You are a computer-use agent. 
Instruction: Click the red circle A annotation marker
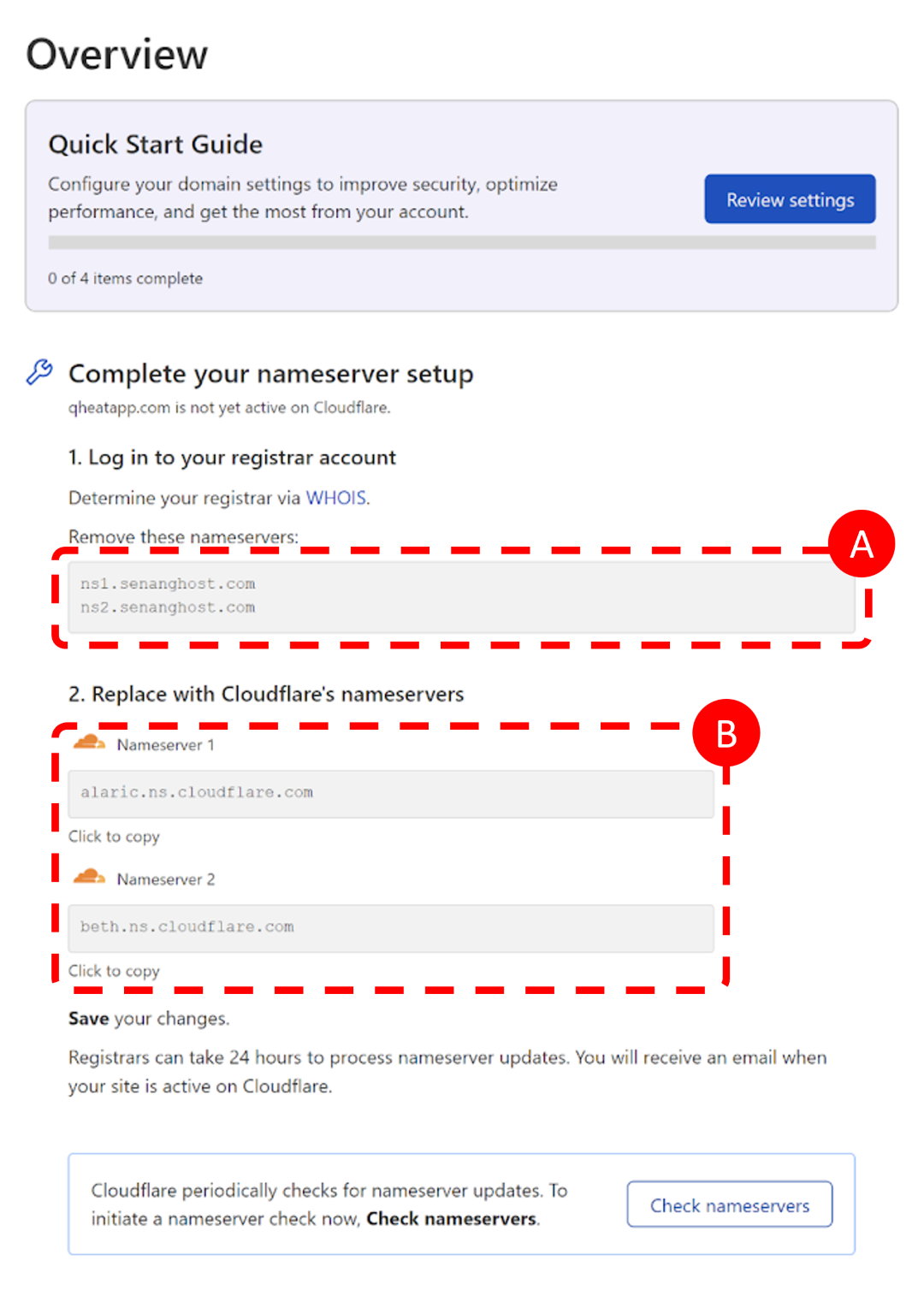(861, 544)
